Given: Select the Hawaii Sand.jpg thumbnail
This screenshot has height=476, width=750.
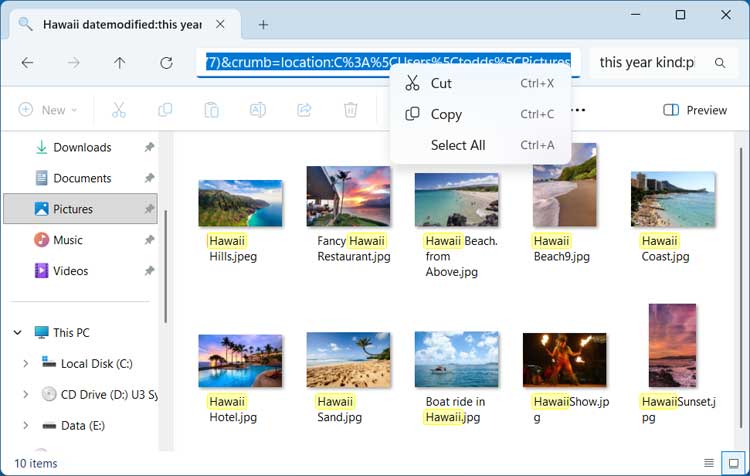Looking at the screenshot, I should coord(348,360).
